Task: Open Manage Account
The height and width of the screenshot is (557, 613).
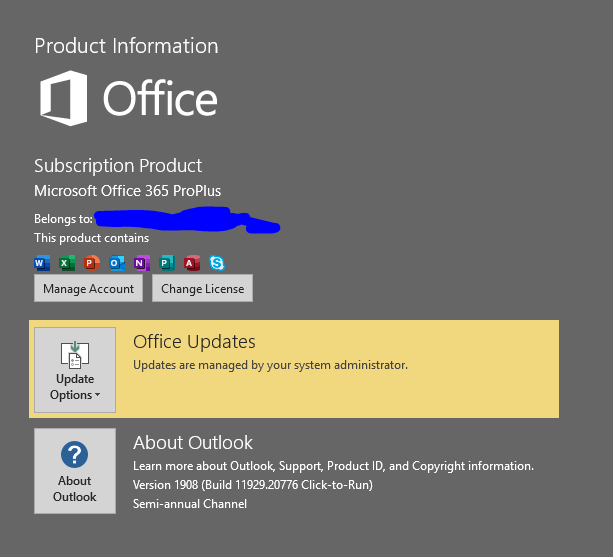Action: coord(88,288)
